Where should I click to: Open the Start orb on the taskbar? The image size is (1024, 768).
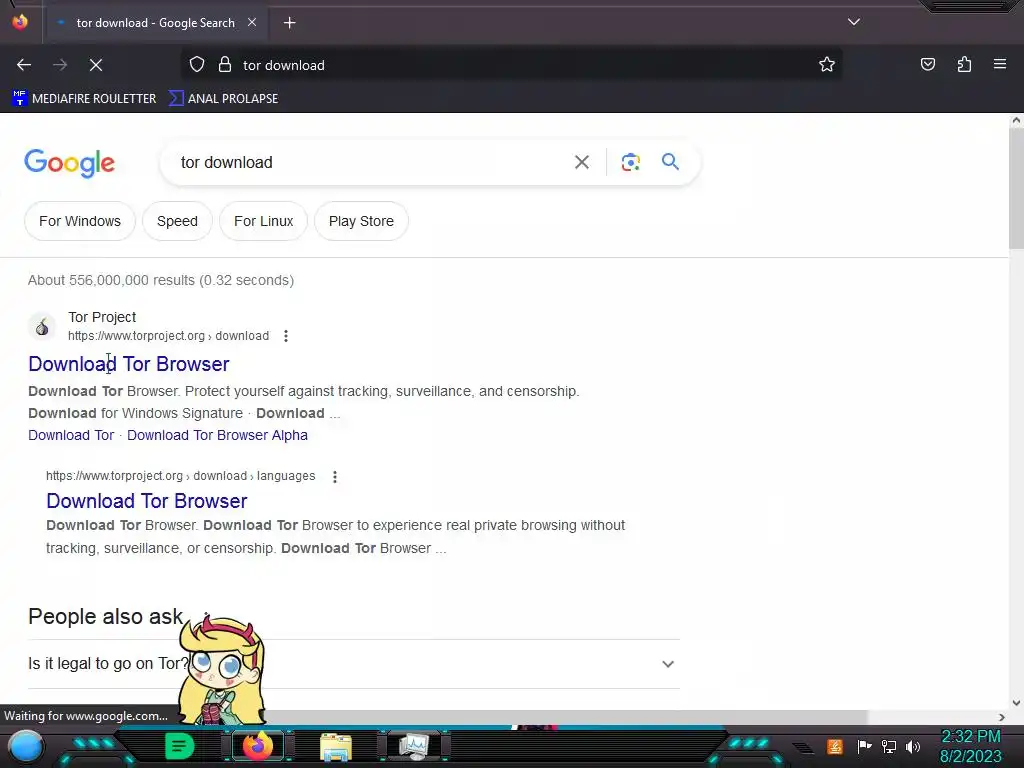tap(26, 746)
